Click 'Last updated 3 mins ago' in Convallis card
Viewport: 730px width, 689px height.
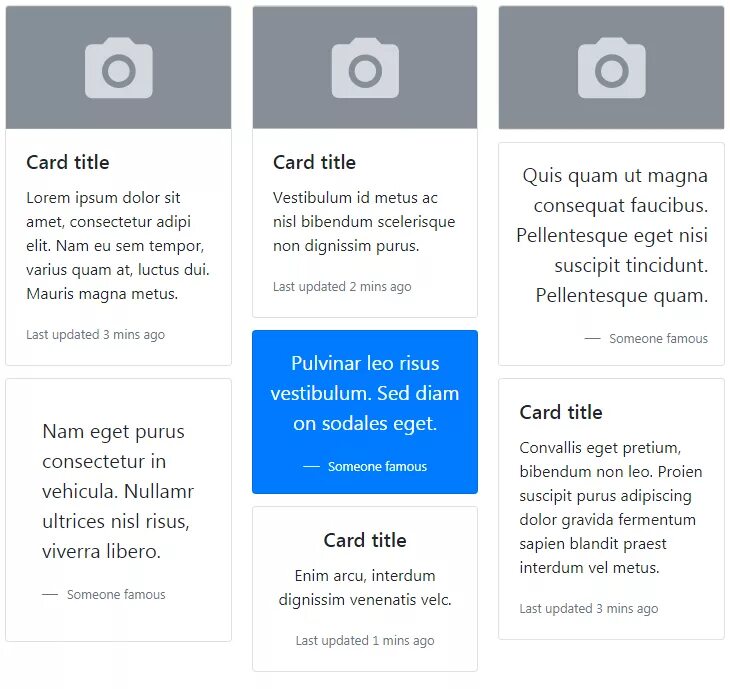(x=589, y=608)
